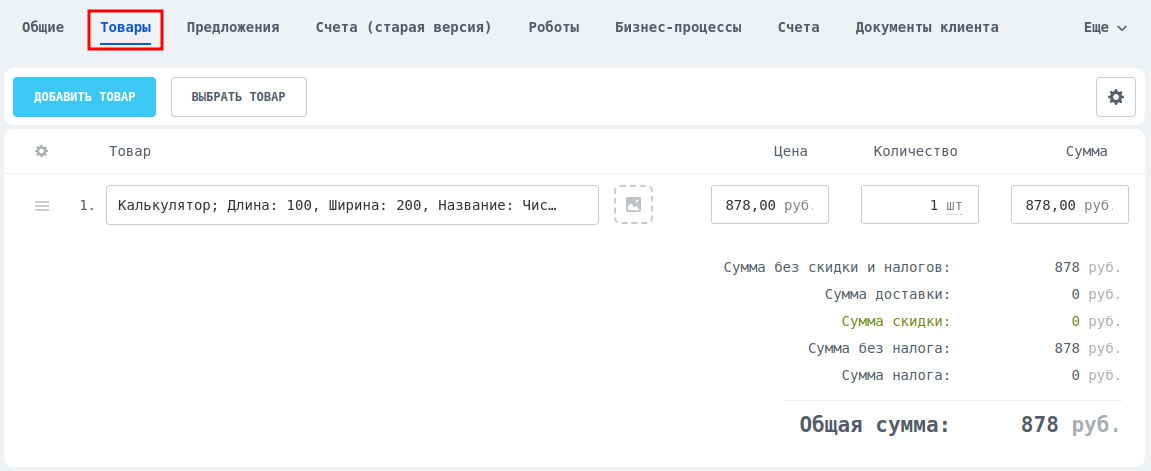Click the Калькулятор product name field
The width and height of the screenshot is (1151, 471).
pyautogui.click(x=352, y=205)
